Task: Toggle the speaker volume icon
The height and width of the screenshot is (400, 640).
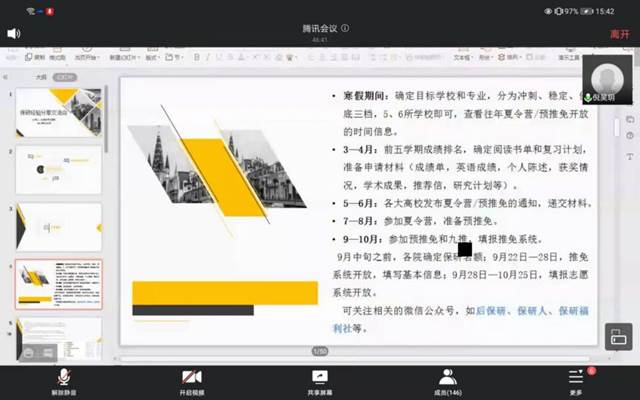Action: [x=14, y=33]
